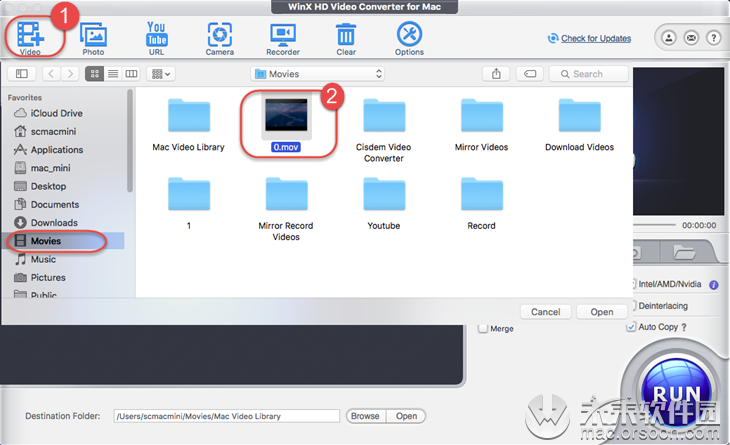The height and width of the screenshot is (445, 730).
Task: Open the Mac Video Library folder
Action: (x=189, y=115)
